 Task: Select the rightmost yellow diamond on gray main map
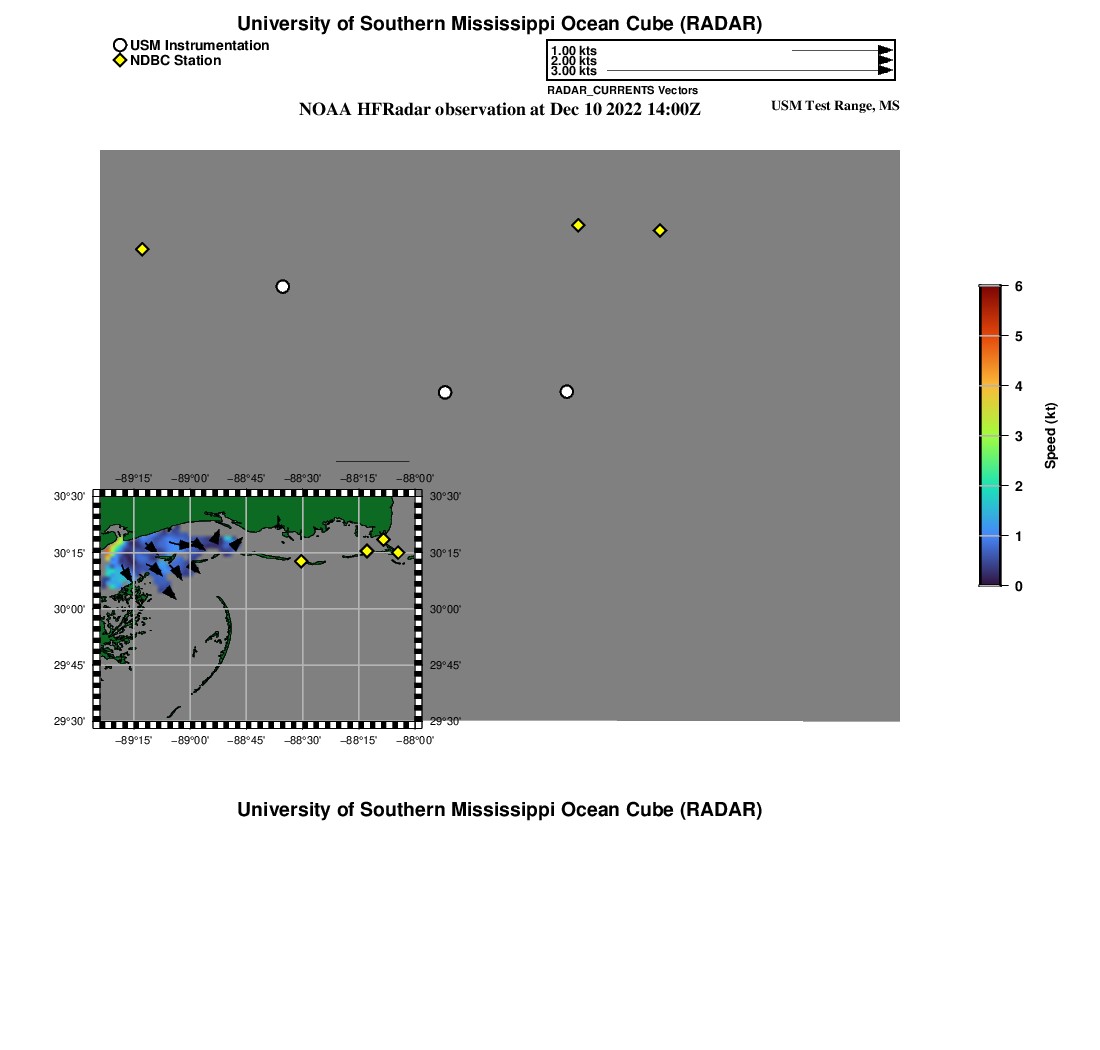point(660,231)
